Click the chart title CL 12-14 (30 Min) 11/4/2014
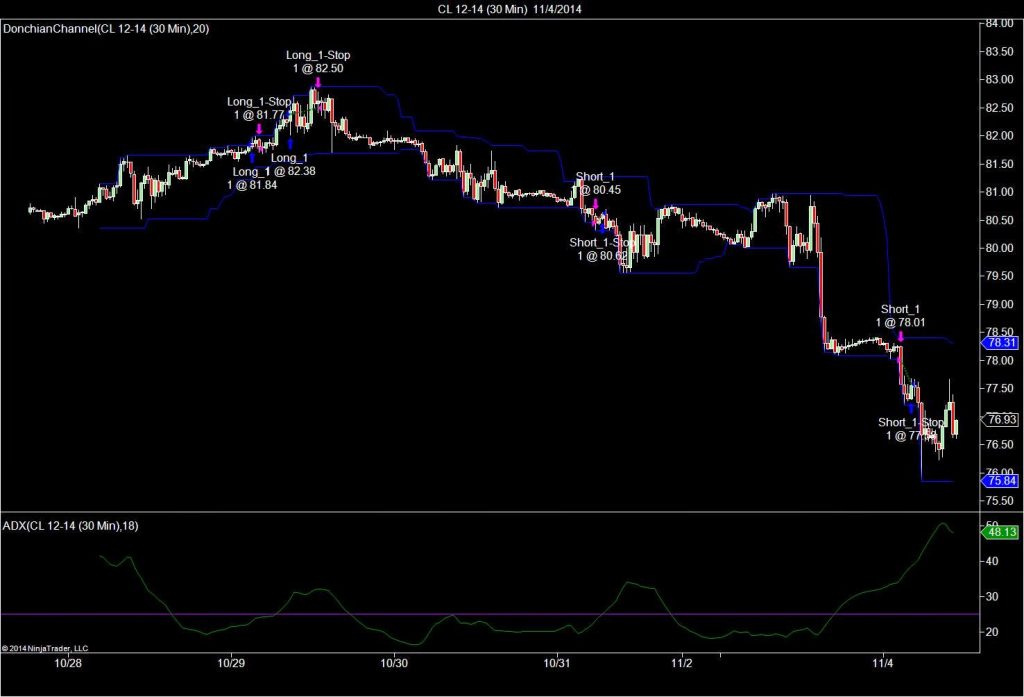1024x697 pixels. (509, 9)
